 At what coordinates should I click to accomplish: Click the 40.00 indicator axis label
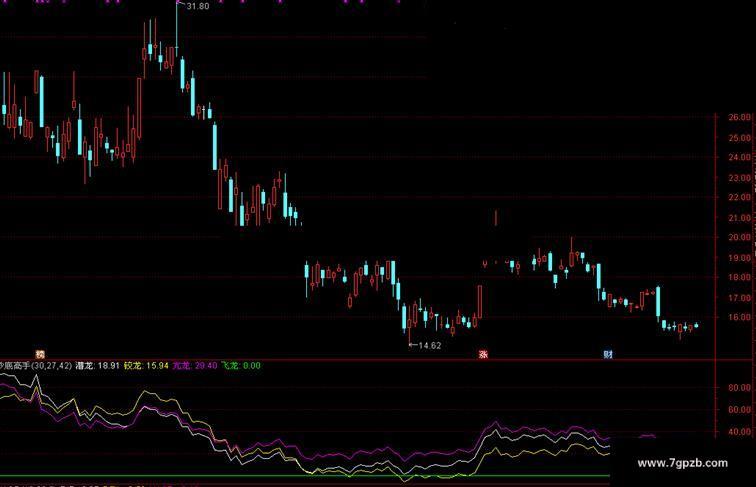(x=740, y=432)
